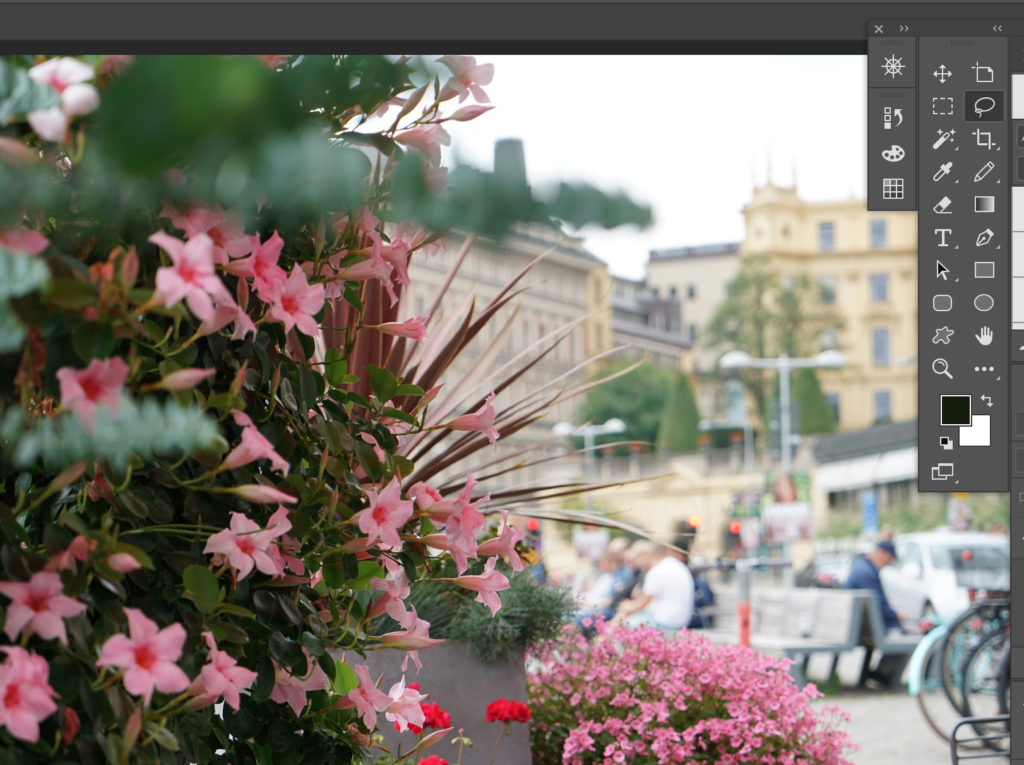
Task: Select the Rectangular Marquee tool
Action: [942, 106]
